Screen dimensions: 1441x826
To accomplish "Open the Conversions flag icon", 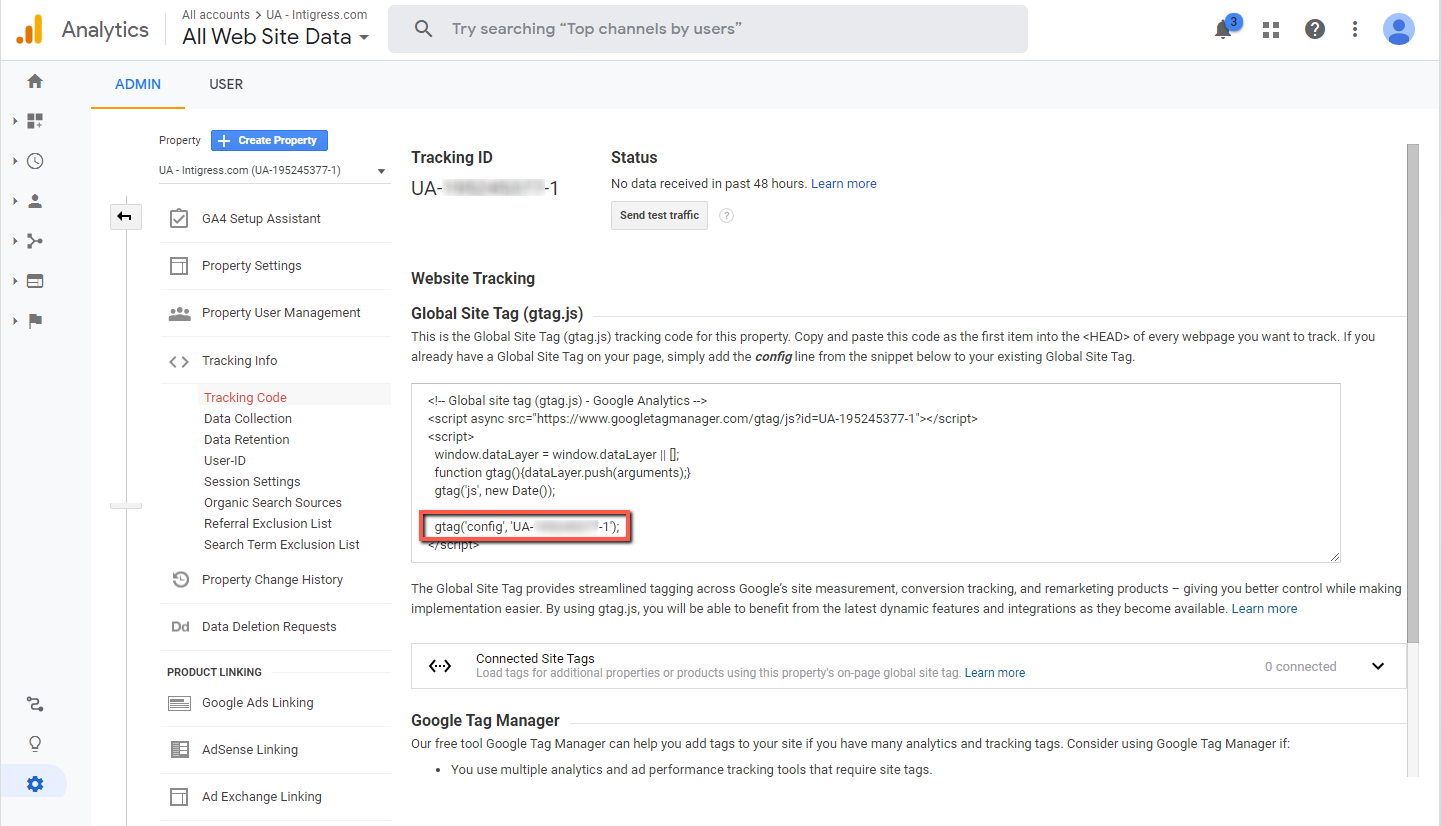I will pos(35,321).
